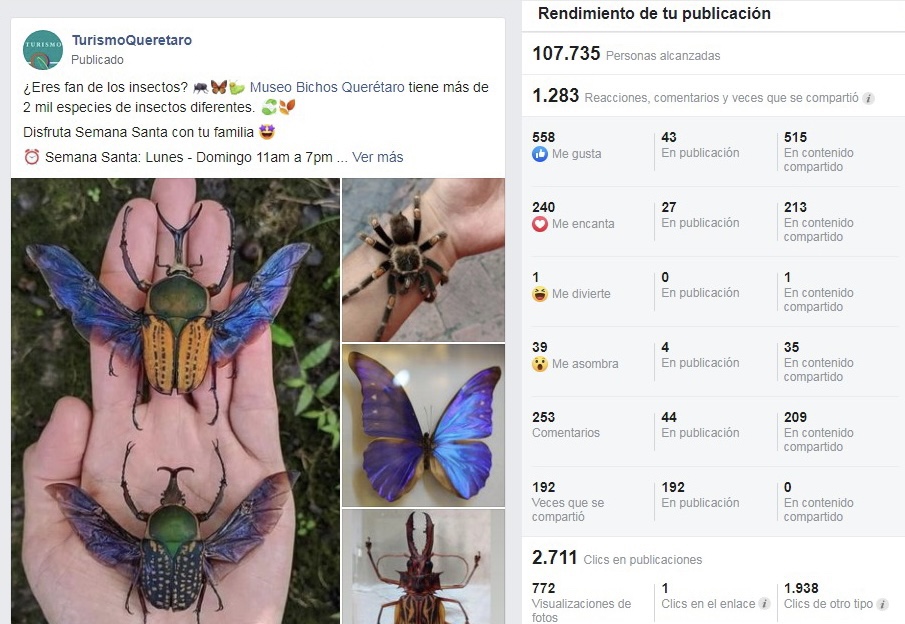Viewport: 905px width, 624px height.
Task: Expand post text with Ver más
Action: 377,157
